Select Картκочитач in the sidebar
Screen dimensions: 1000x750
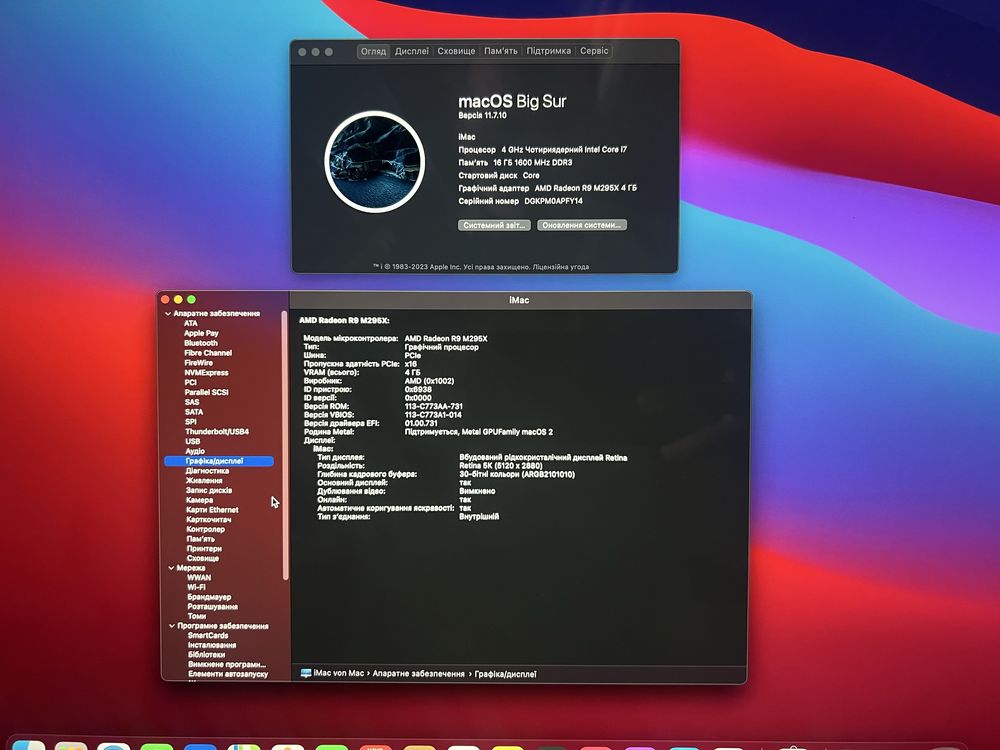209,520
